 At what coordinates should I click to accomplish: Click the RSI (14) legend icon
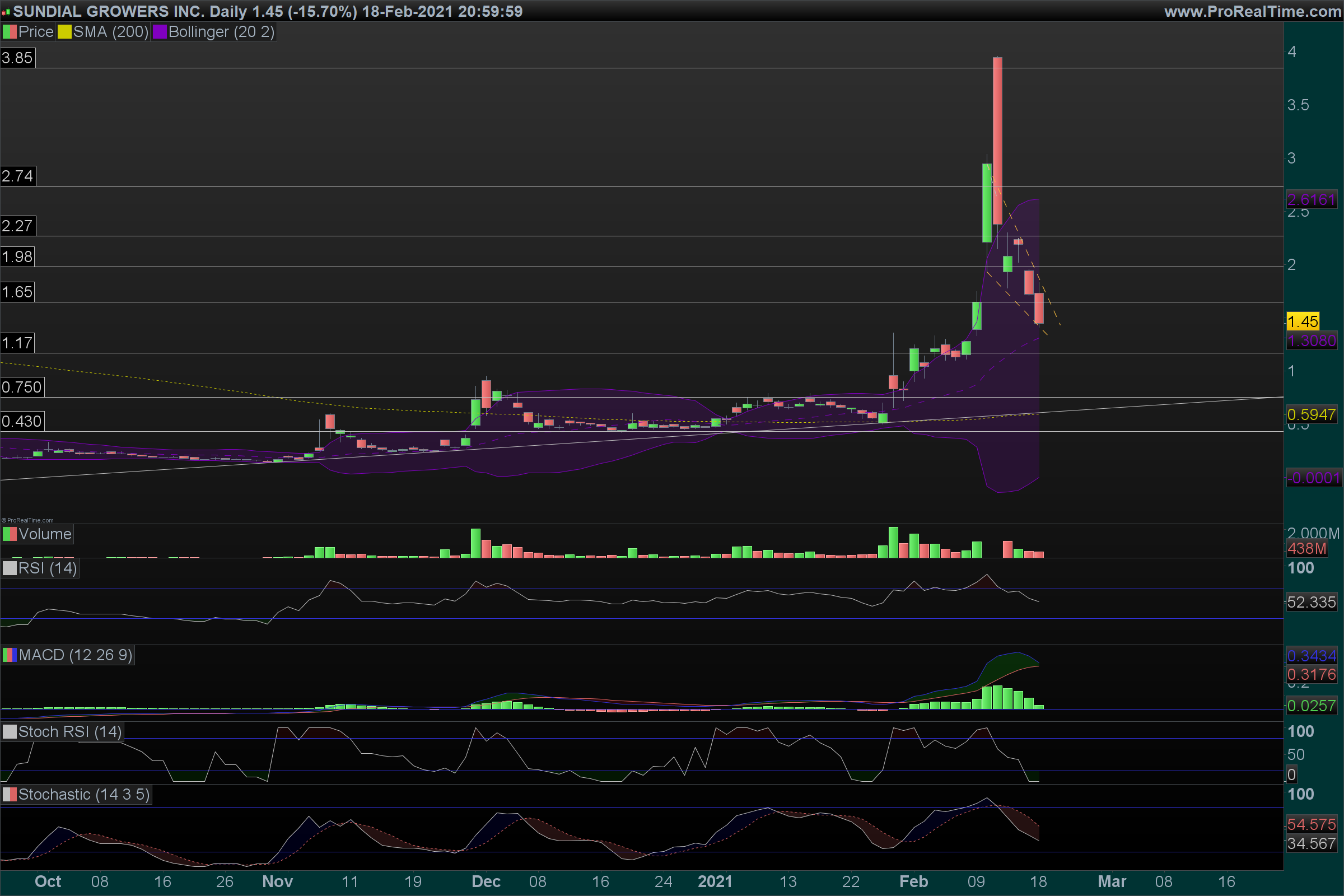[10, 568]
